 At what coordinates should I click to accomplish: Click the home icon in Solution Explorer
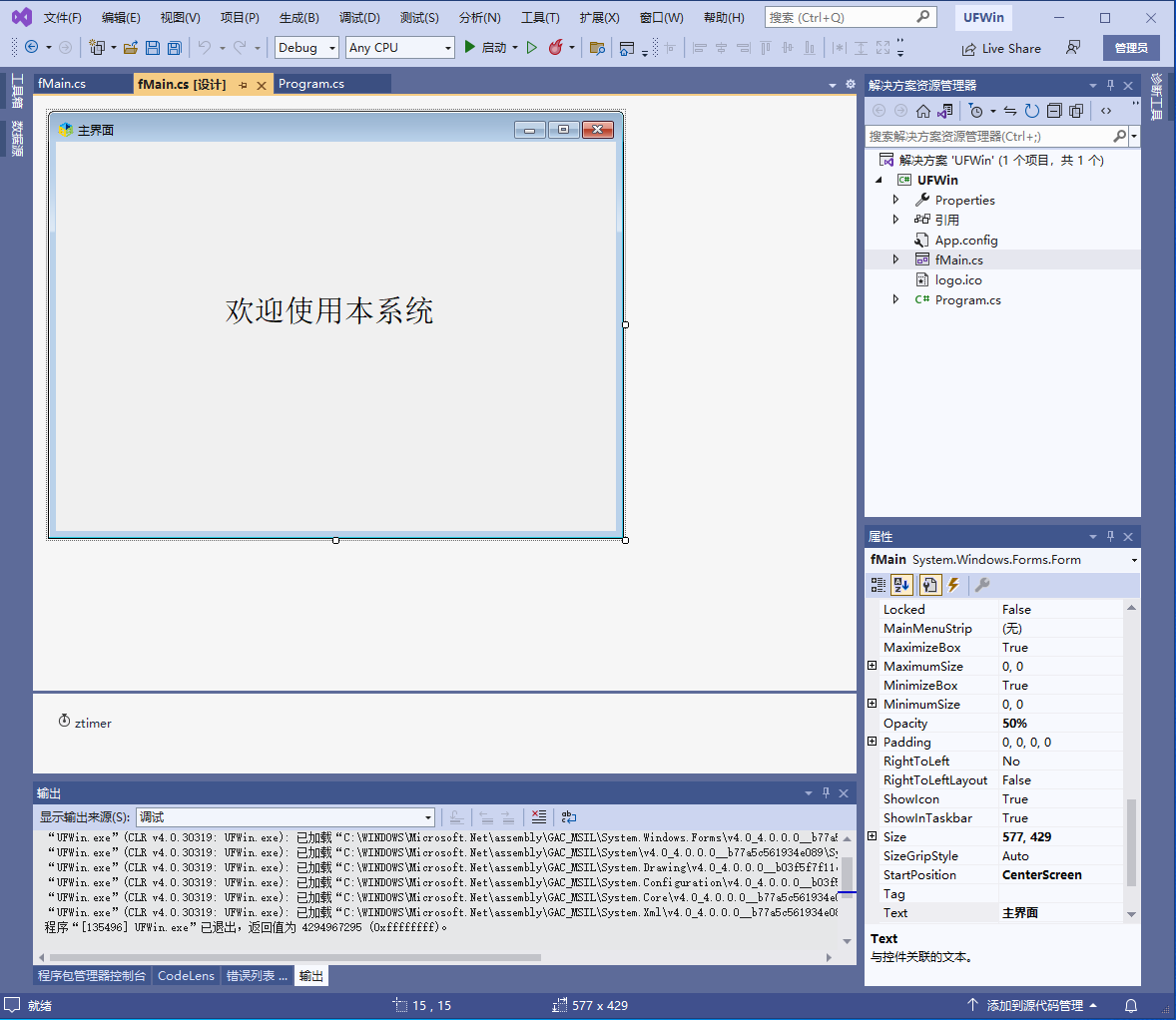pyautogui.click(x=922, y=111)
